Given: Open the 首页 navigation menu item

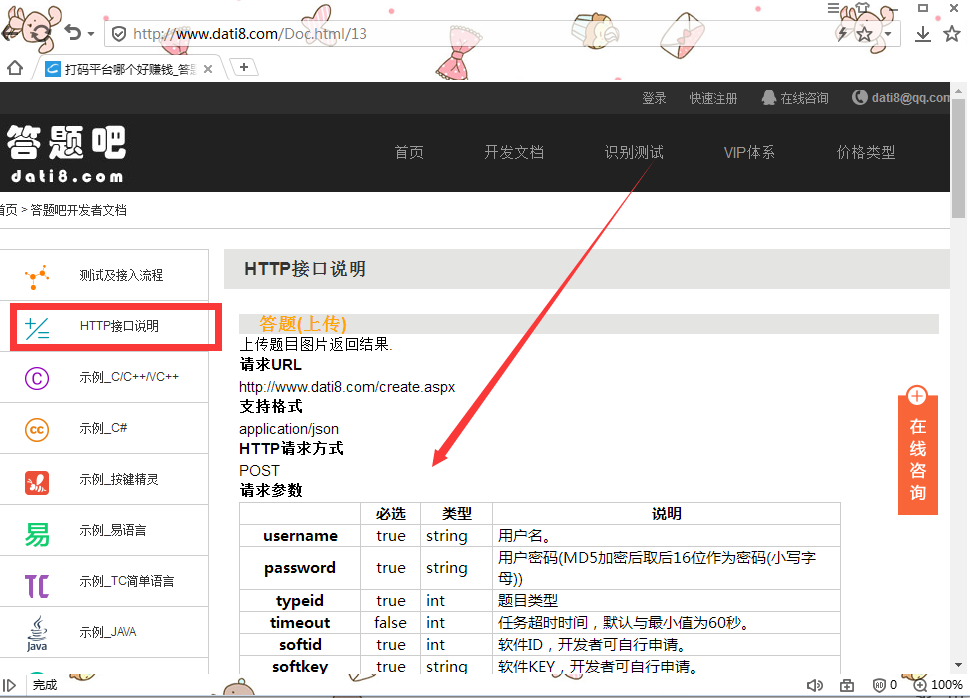Looking at the screenshot, I should coord(409,152).
